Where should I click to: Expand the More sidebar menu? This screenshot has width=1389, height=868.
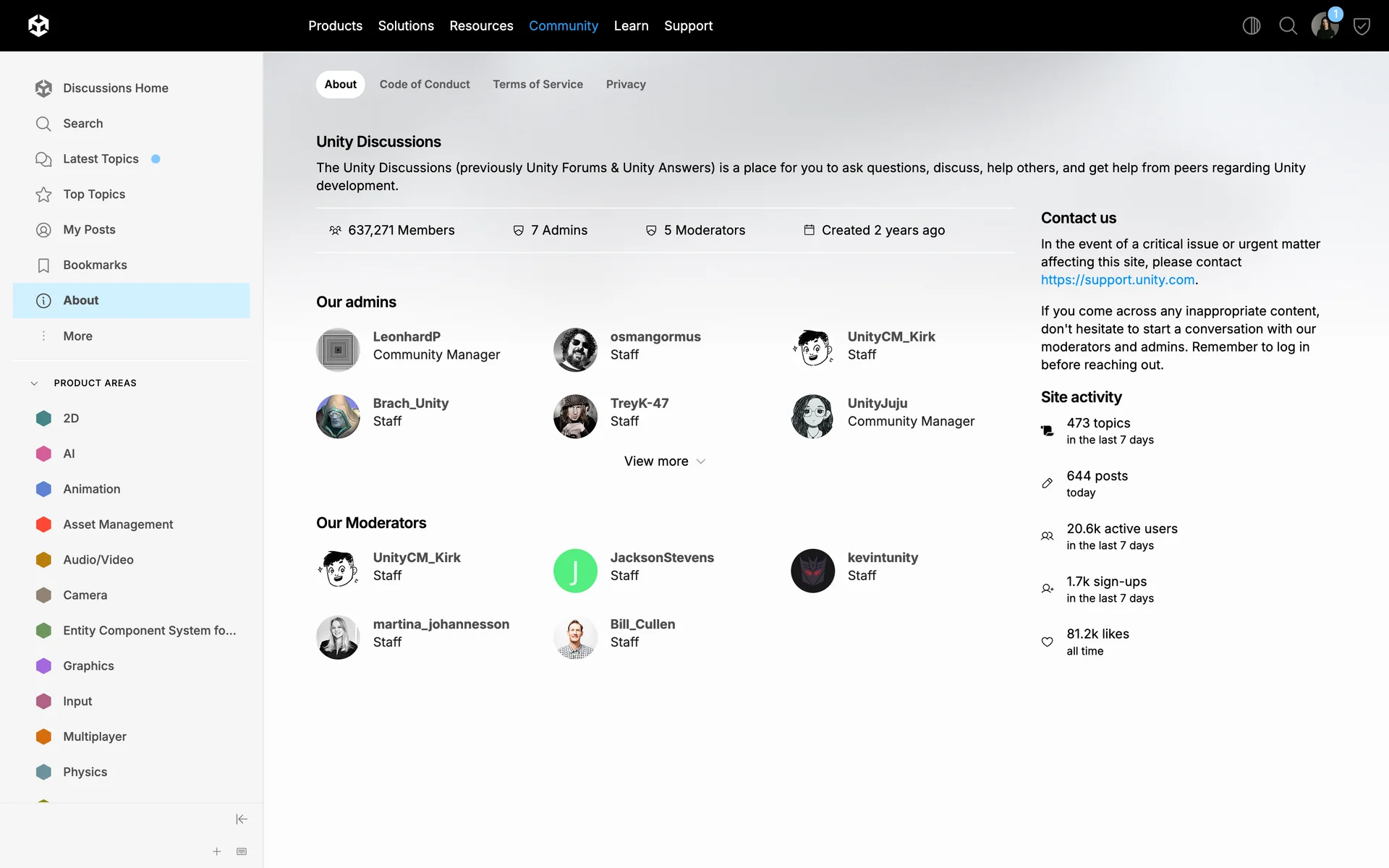[77, 336]
